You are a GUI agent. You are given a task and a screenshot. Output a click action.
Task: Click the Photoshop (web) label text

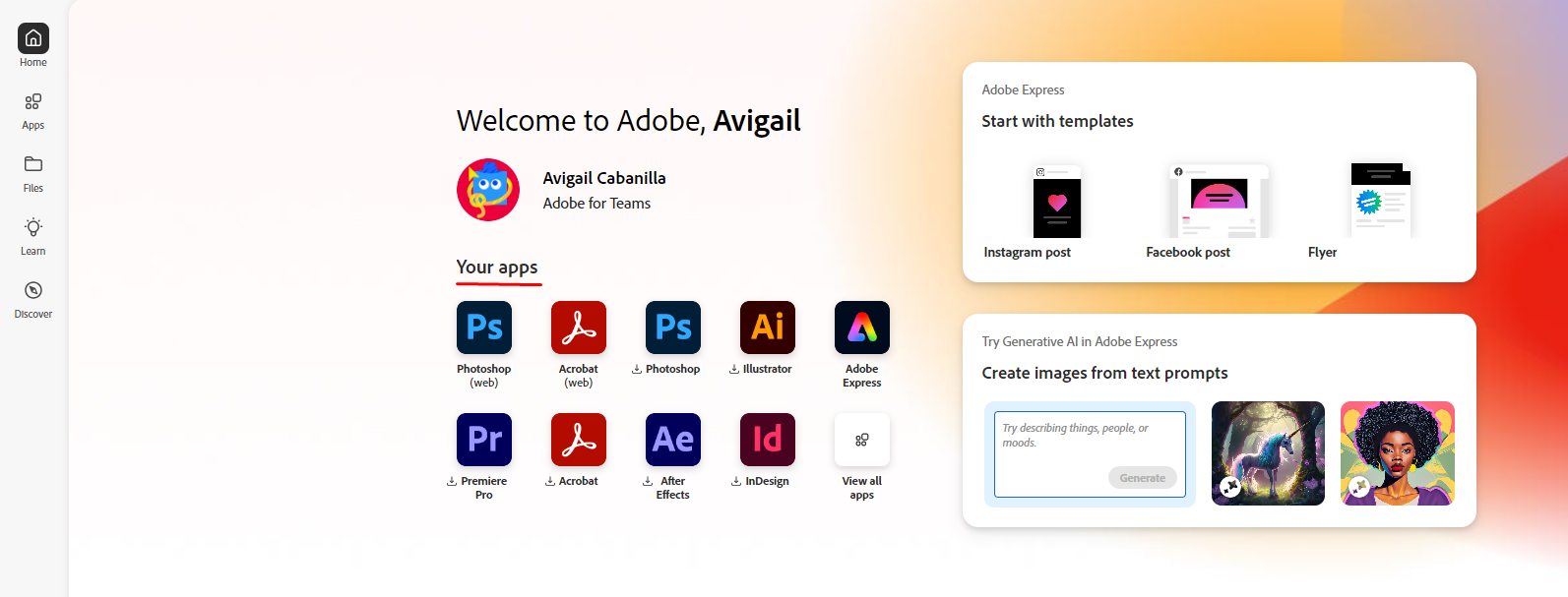tap(484, 376)
